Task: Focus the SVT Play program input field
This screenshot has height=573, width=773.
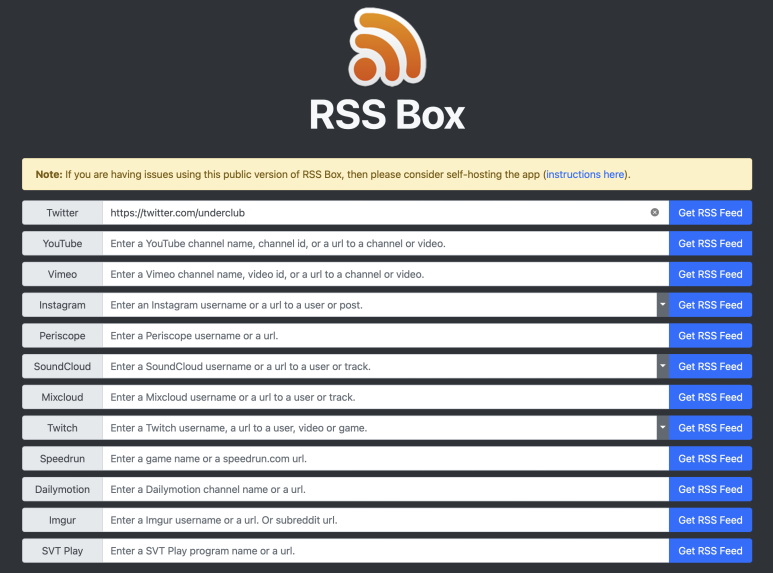Action: click(x=386, y=551)
